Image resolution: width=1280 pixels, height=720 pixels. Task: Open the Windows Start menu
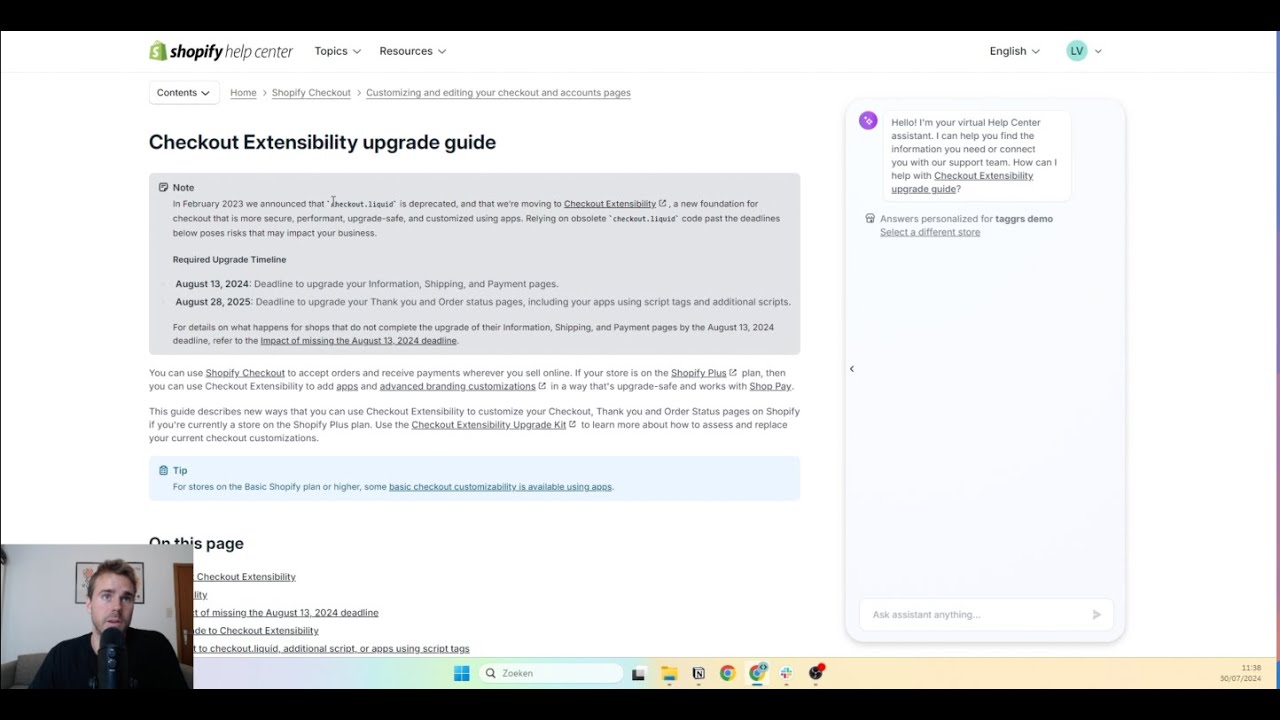pos(462,673)
